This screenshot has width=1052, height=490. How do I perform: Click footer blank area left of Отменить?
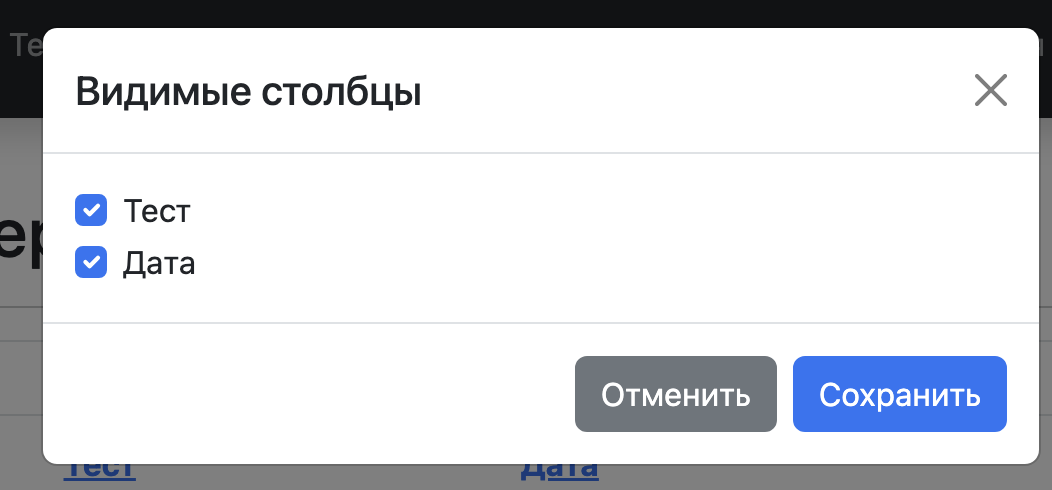tap(300, 394)
